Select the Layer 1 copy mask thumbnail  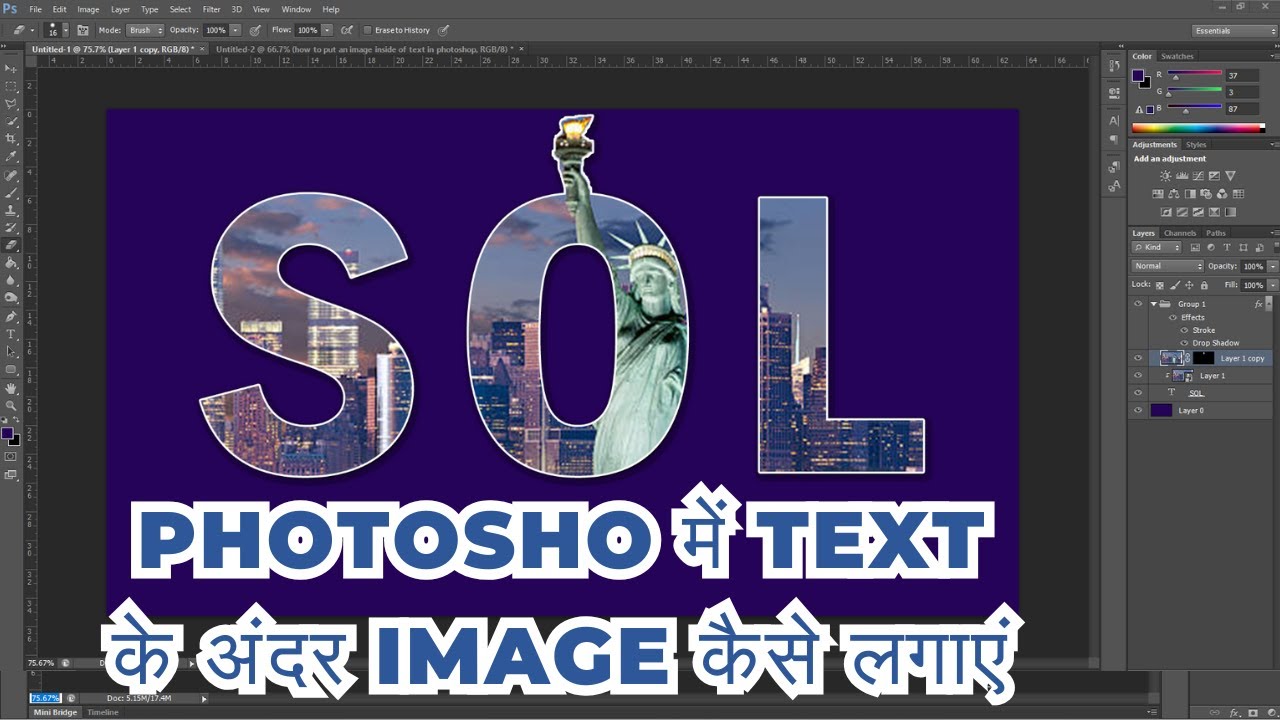(x=1203, y=358)
